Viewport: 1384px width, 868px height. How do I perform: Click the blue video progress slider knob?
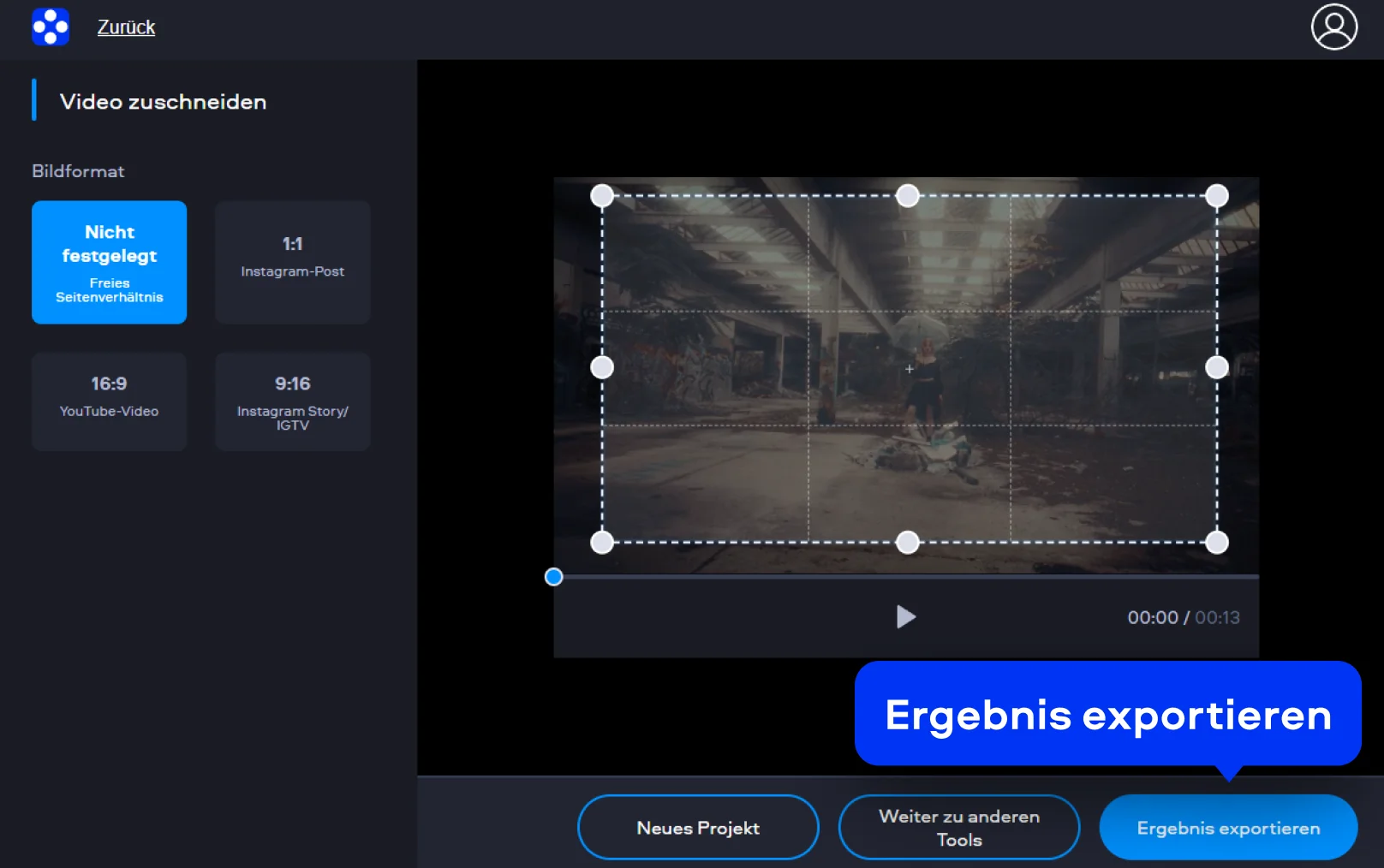pyautogui.click(x=553, y=577)
